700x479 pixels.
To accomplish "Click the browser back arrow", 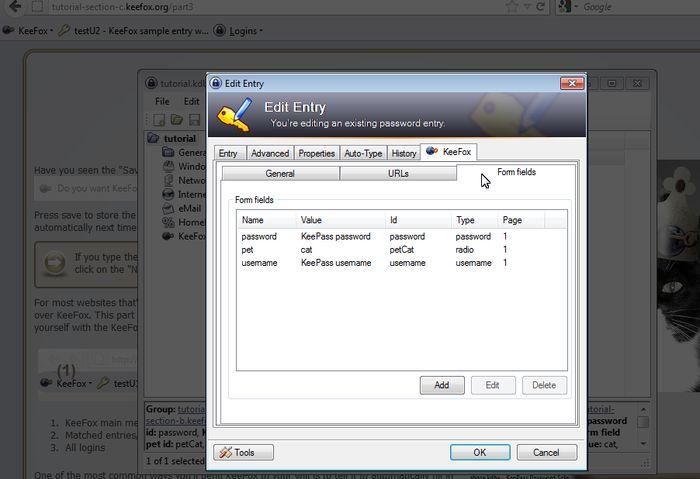I will 15,6.
